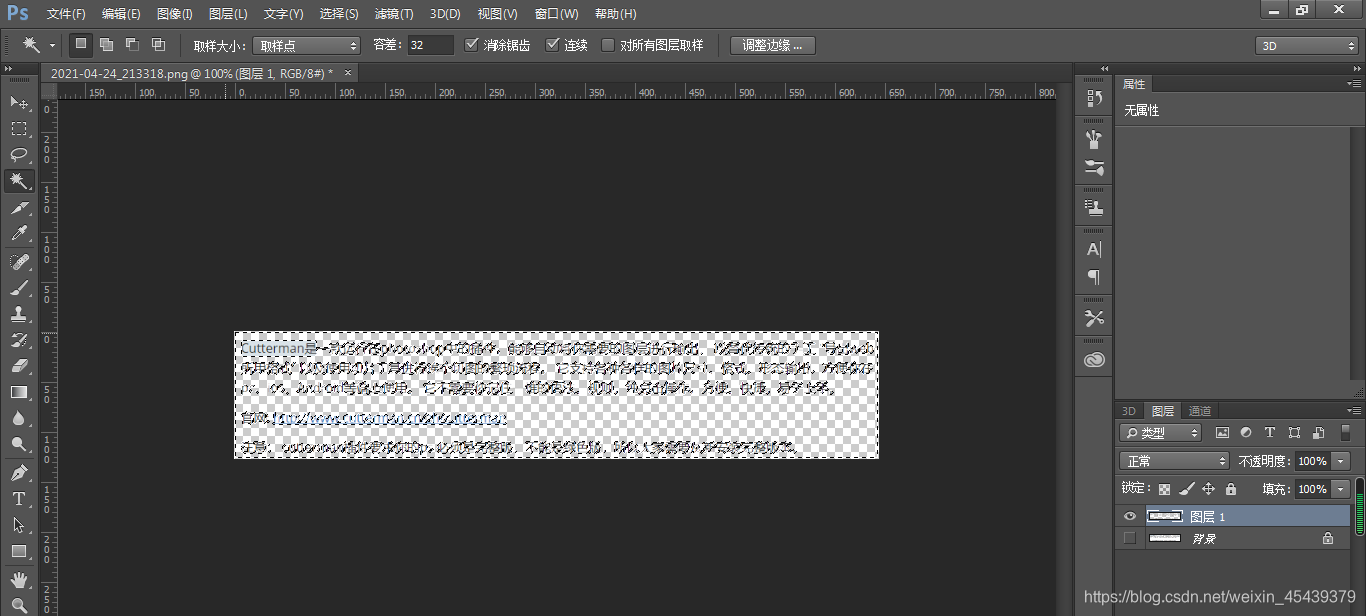Select the Path Selection tool
Image resolution: width=1366 pixels, height=616 pixels.
coord(19,524)
